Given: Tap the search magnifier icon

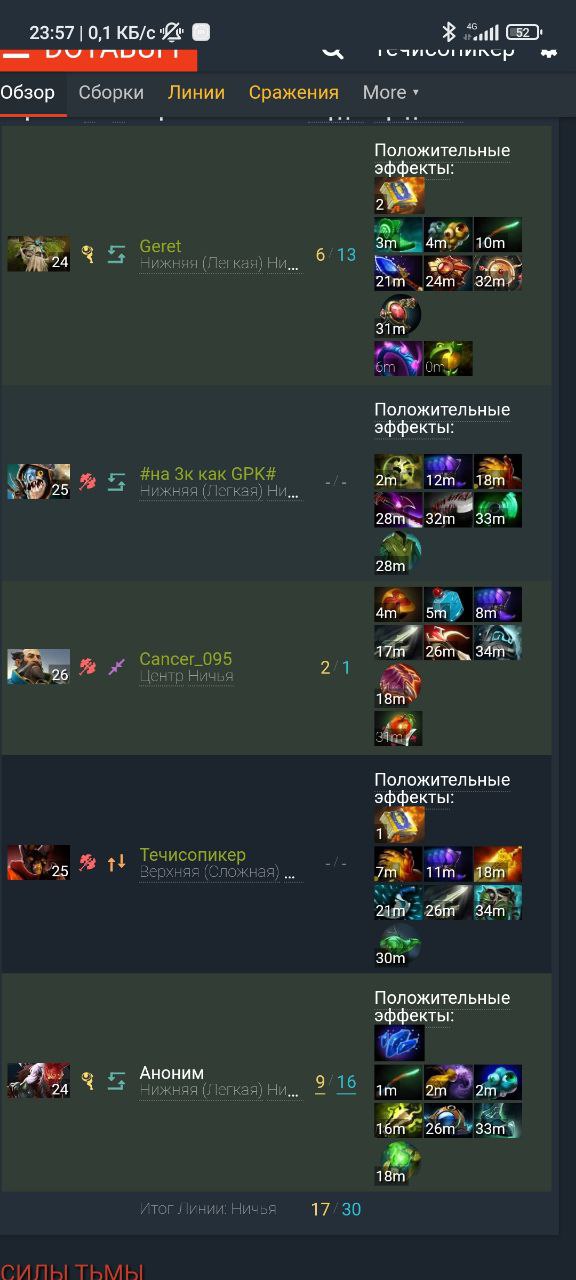Looking at the screenshot, I should [332, 52].
